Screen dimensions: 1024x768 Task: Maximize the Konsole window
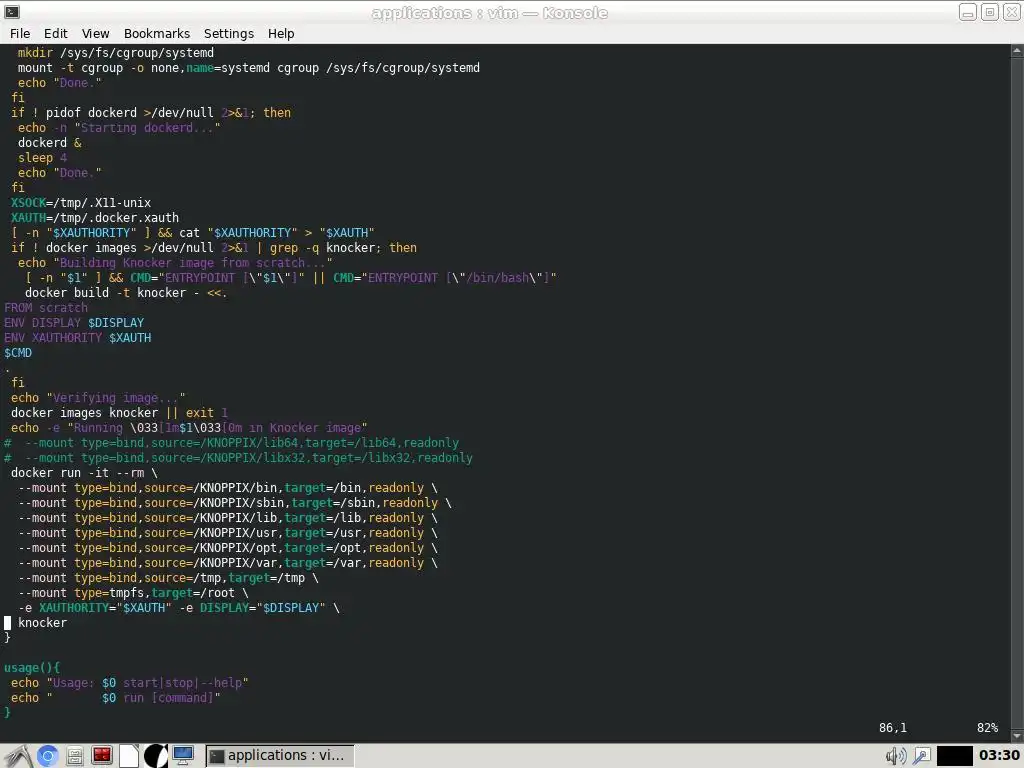989,12
